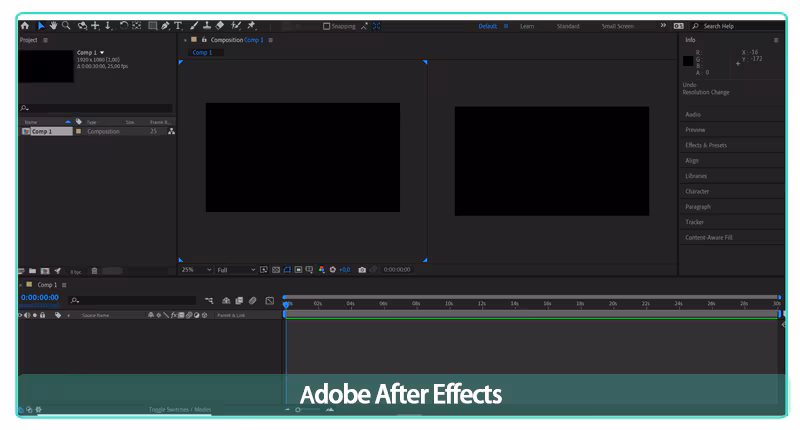Toggle the video eye column header
800x430 pixels.
(x=20, y=315)
